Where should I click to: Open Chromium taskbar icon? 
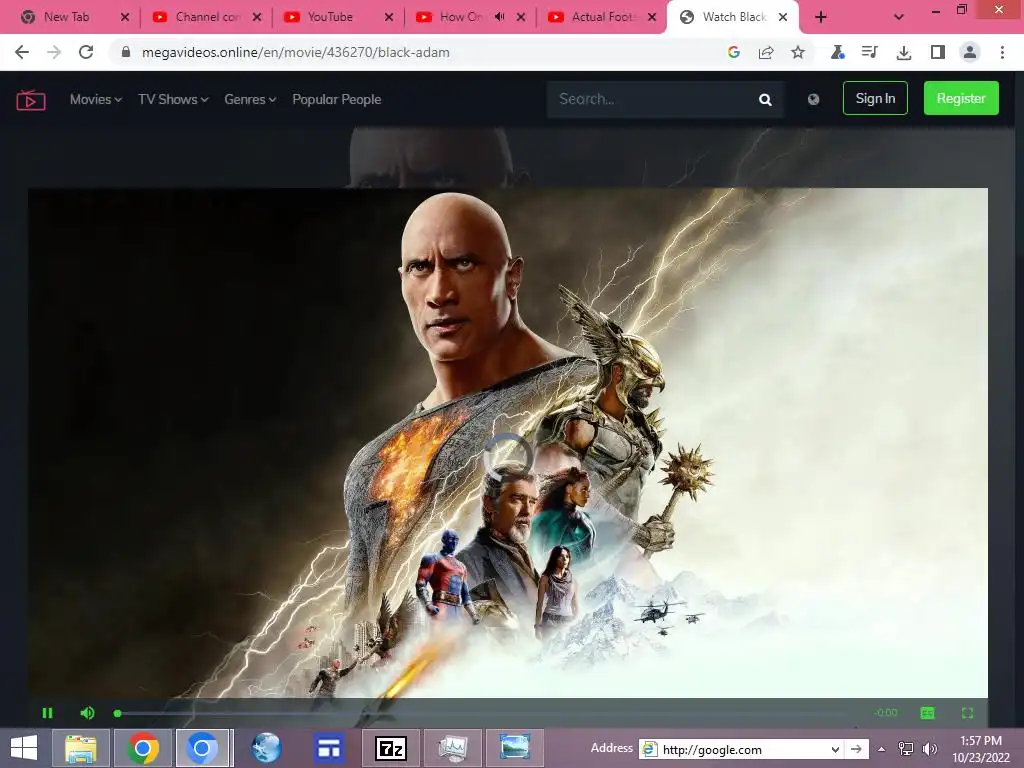click(202, 748)
